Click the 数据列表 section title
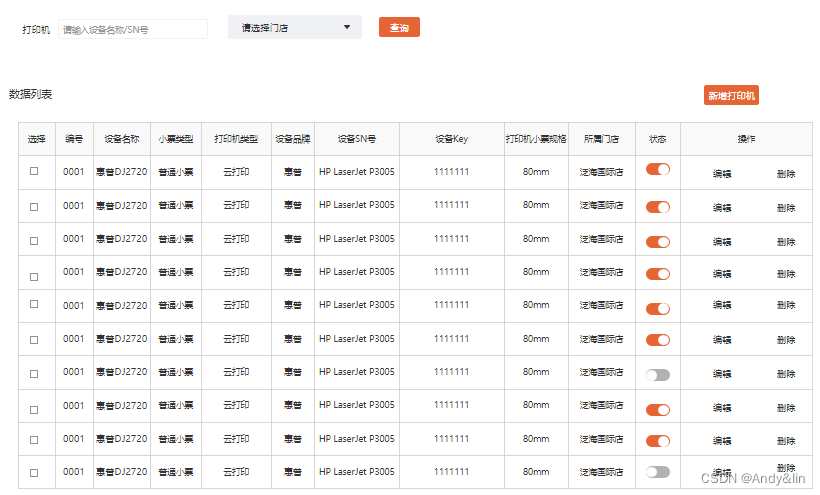The height and width of the screenshot is (495, 820). tap(30, 94)
